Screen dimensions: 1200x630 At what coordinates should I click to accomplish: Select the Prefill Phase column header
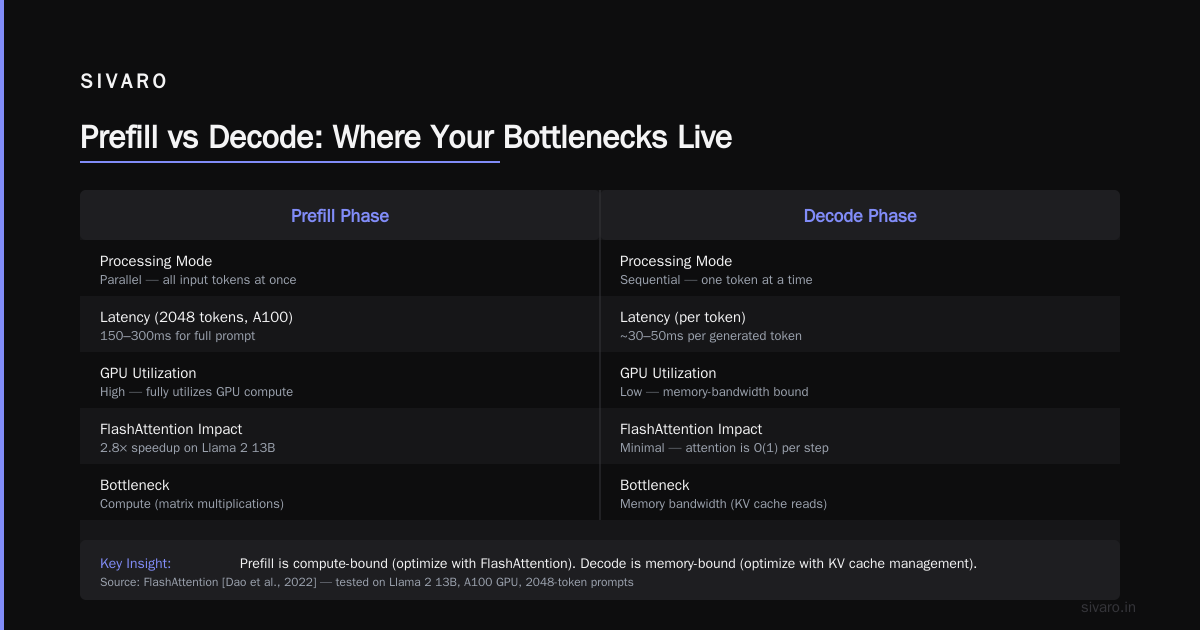pyautogui.click(x=340, y=216)
